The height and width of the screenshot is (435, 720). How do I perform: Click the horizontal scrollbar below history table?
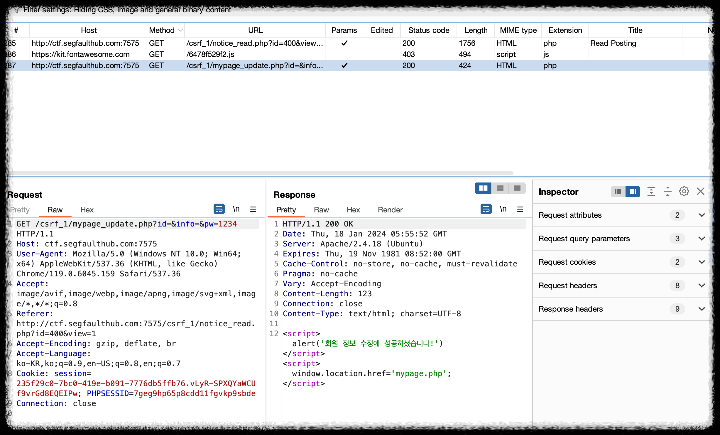pyautogui.click(x=261, y=173)
